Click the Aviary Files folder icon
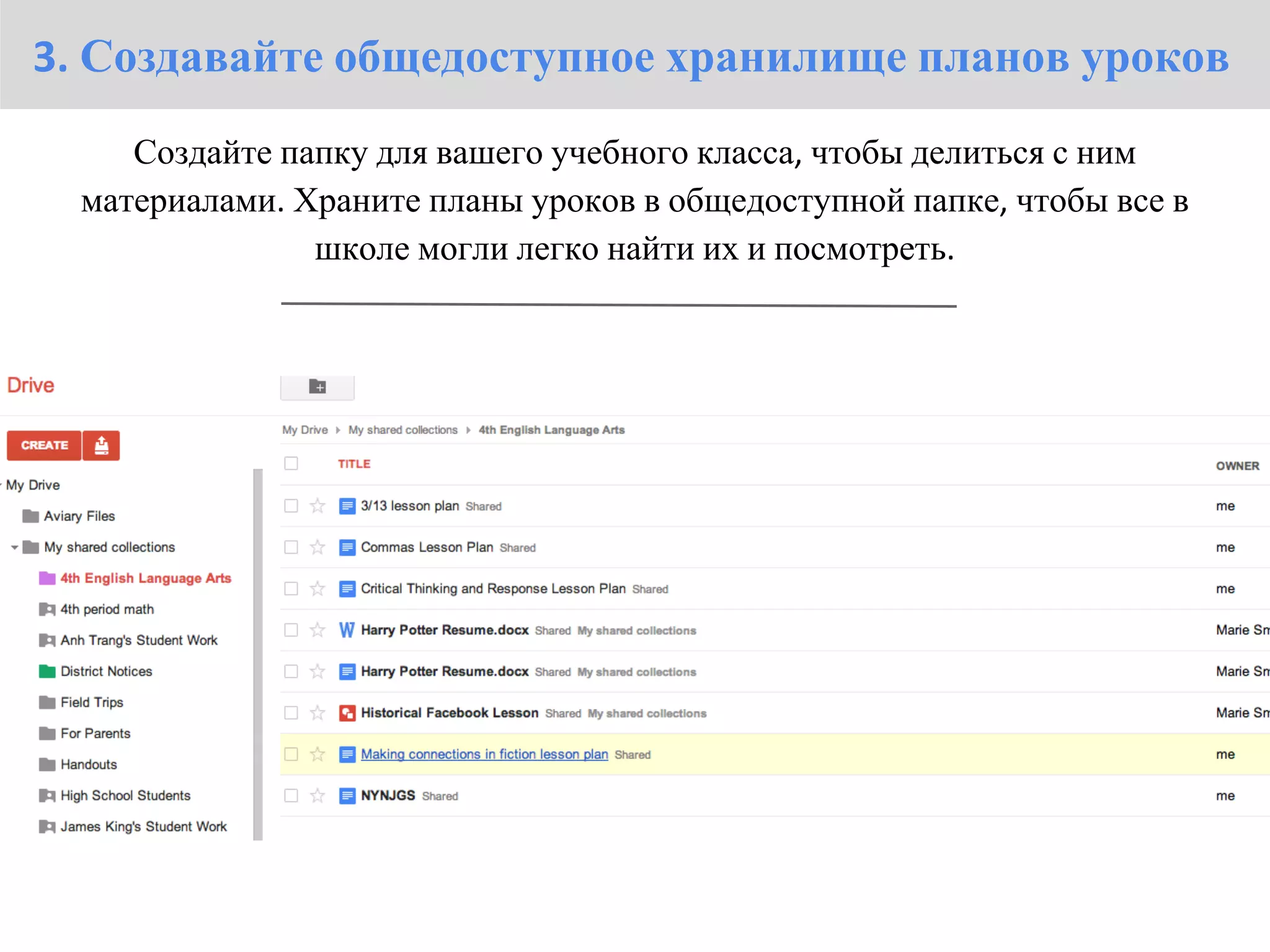The width and height of the screenshot is (1270, 952). (30, 516)
